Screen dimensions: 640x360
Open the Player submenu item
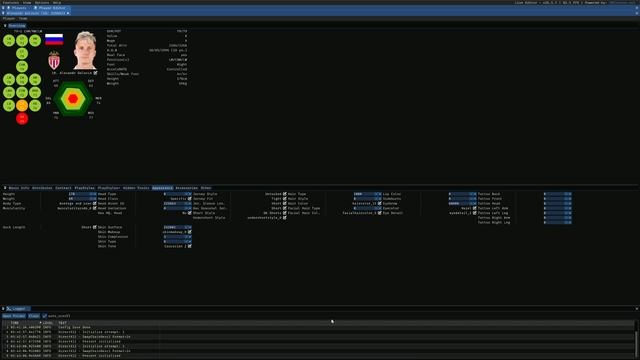pyautogui.click(x=9, y=18)
